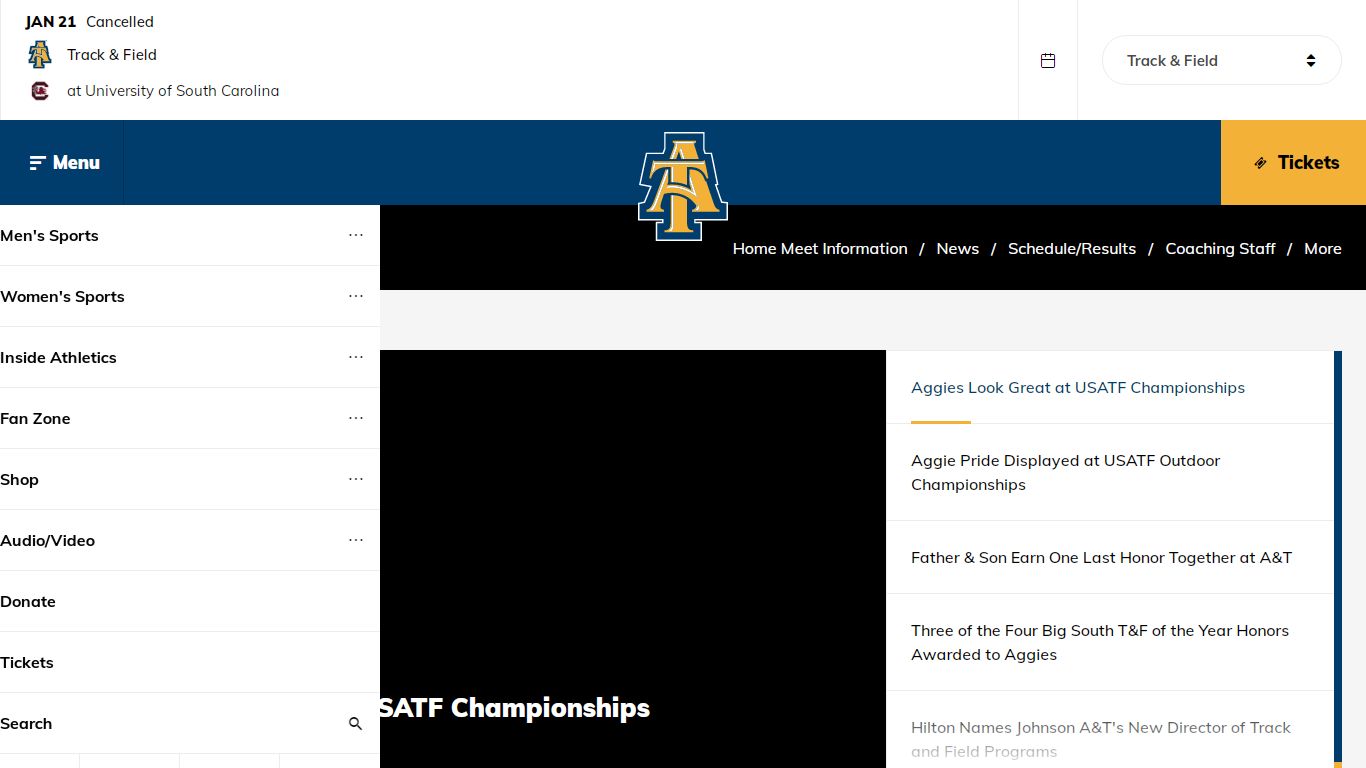Click the South Carolina Gamecocks logo
The width and height of the screenshot is (1366, 768).
(39, 90)
